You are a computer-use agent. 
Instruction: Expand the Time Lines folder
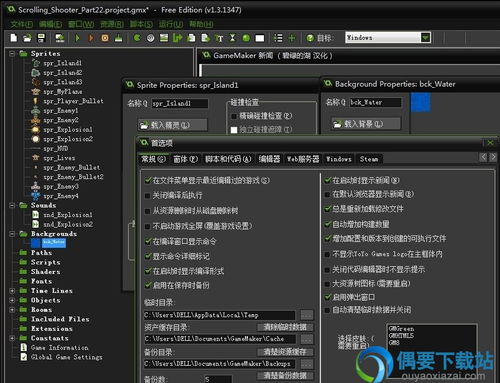pos(12,291)
